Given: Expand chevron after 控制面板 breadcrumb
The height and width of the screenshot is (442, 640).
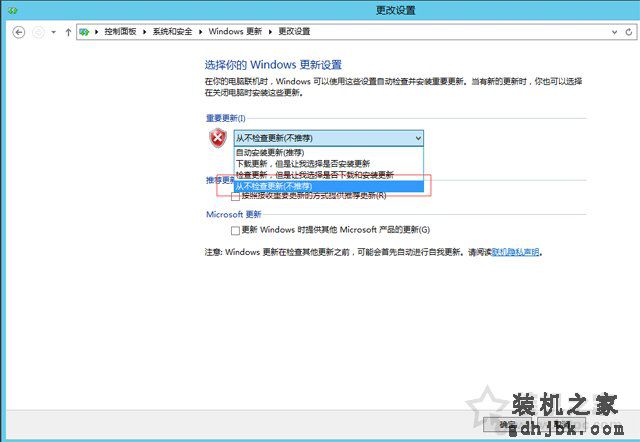Looking at the screenshot, I should [x=144, y=32].
